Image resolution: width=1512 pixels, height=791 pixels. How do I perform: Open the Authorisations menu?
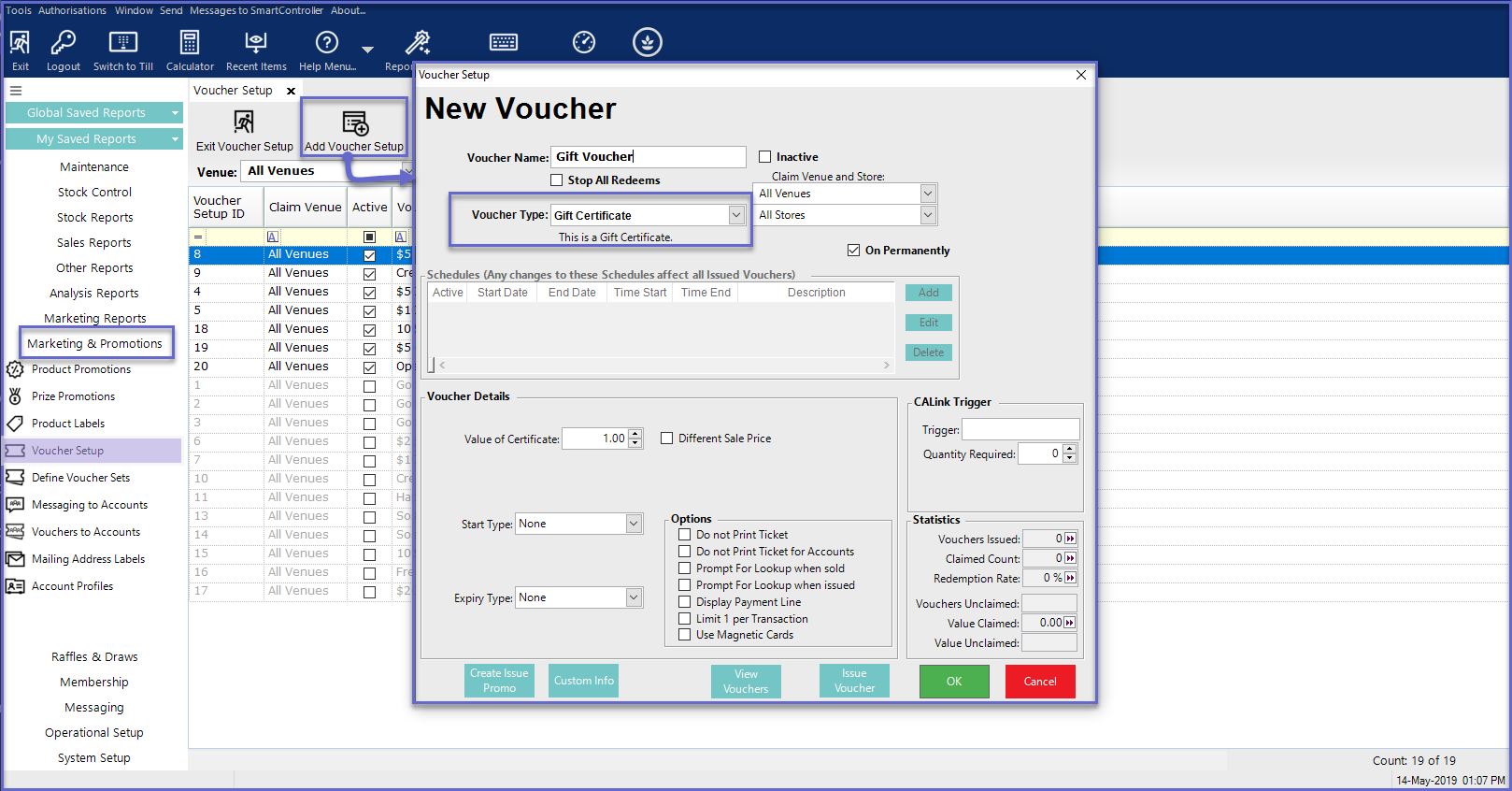72,10
